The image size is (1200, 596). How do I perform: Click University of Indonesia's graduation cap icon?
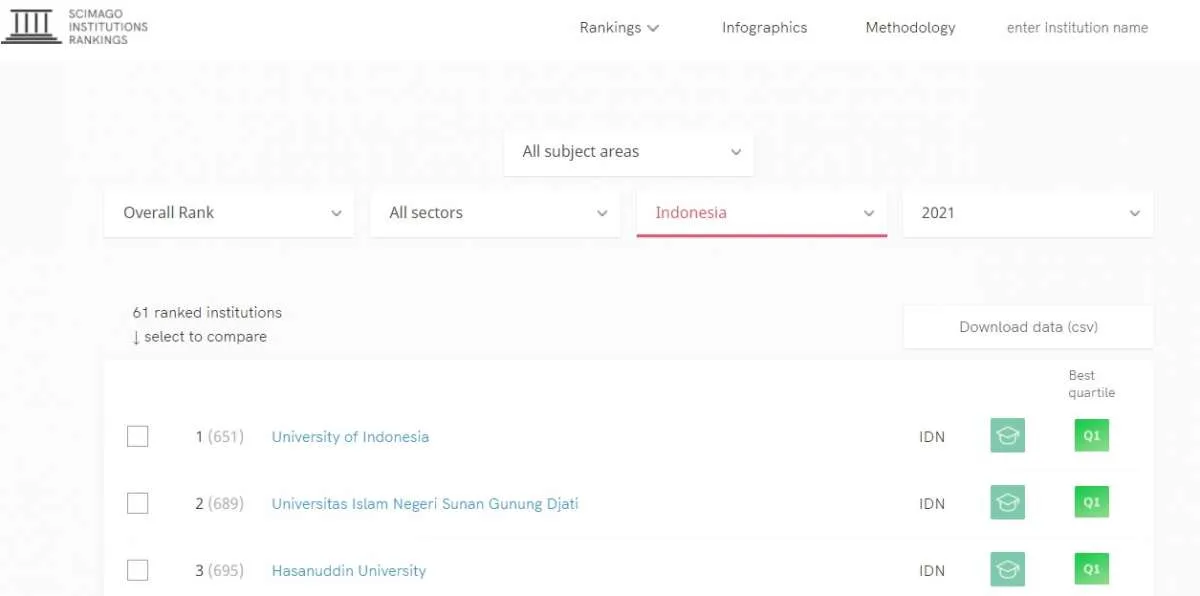click(1007, 436)
